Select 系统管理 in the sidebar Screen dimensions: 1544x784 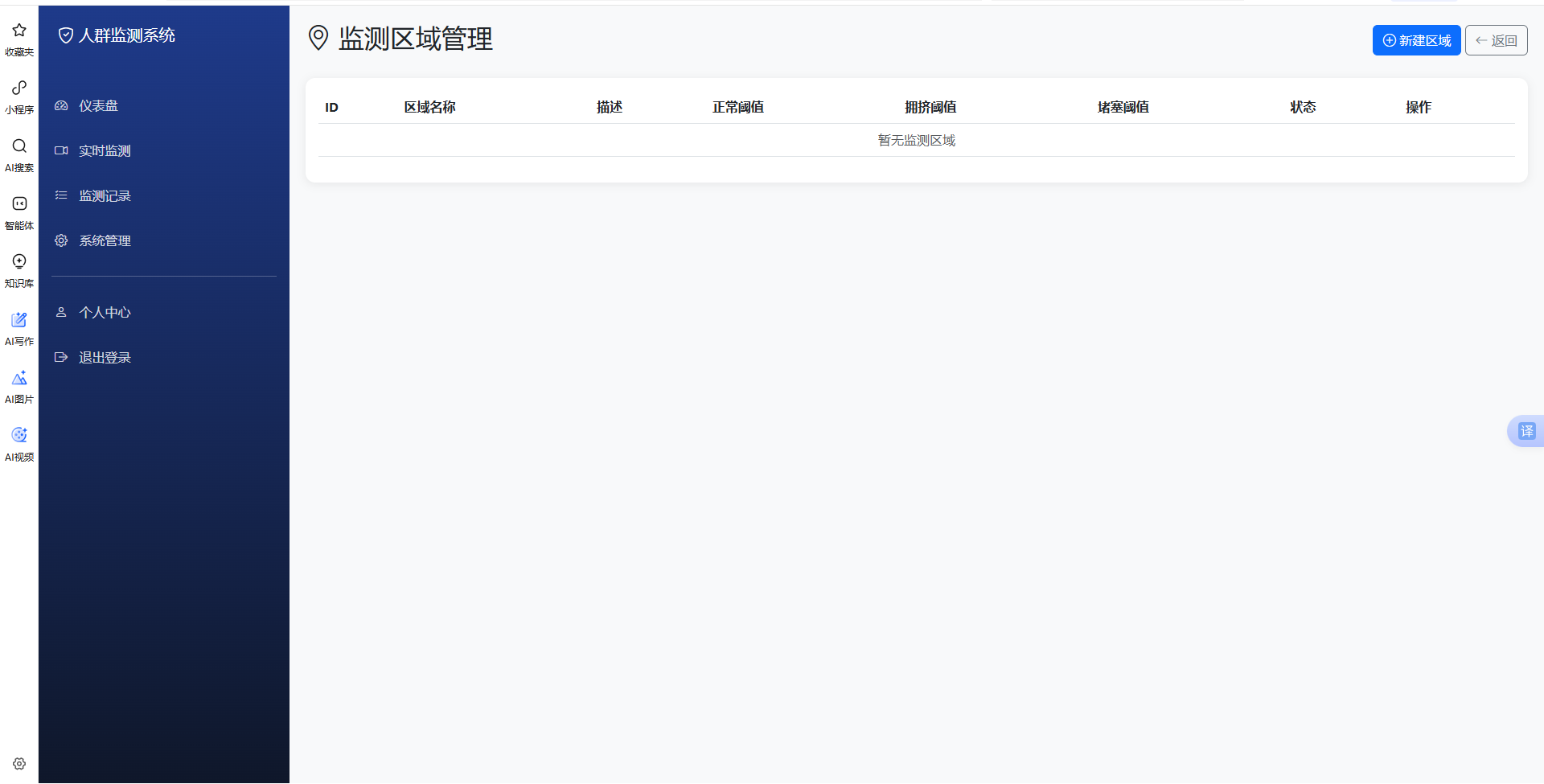(164, 240)
